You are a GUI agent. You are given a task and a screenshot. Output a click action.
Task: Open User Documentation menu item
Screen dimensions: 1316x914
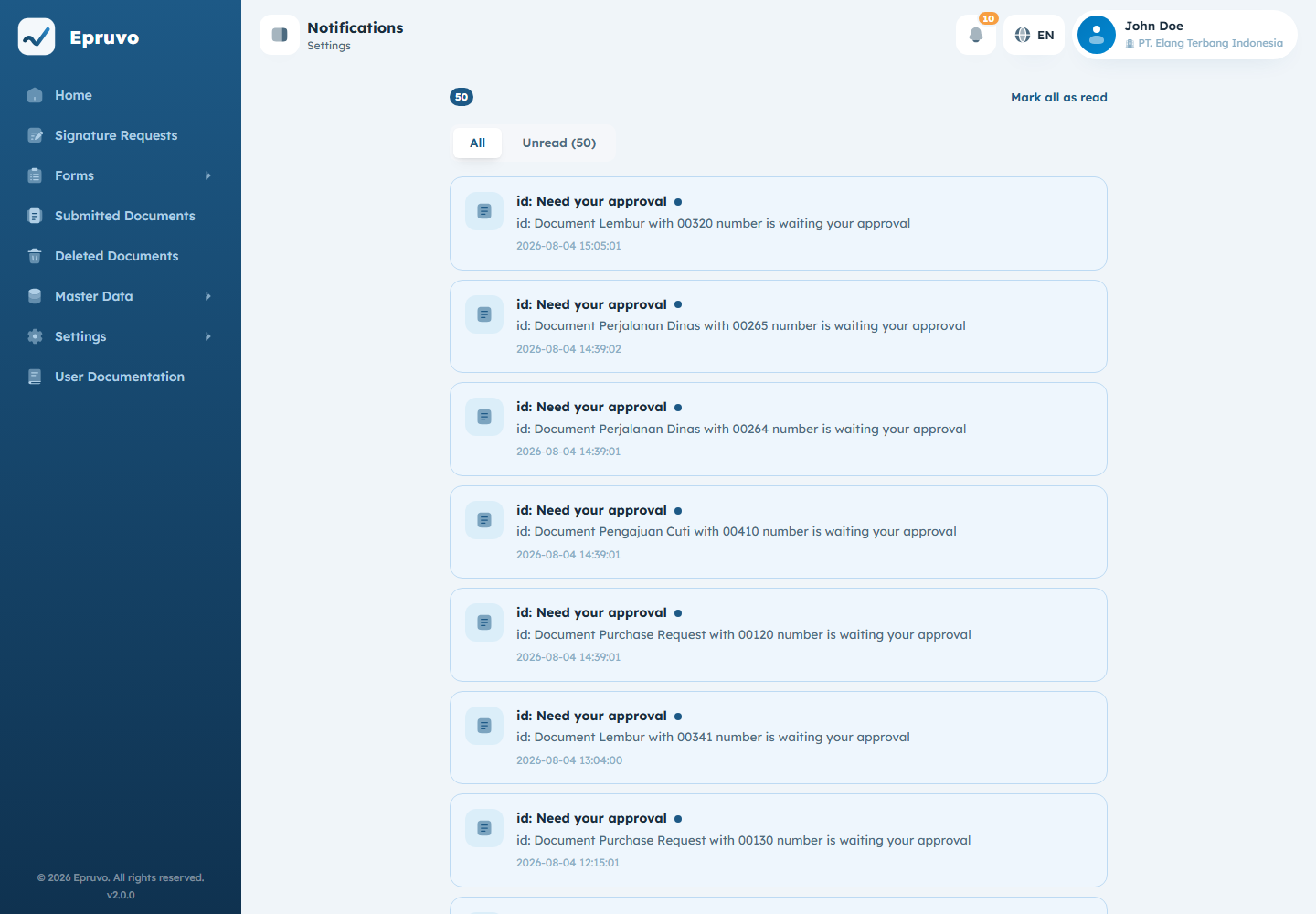point(121,377)
